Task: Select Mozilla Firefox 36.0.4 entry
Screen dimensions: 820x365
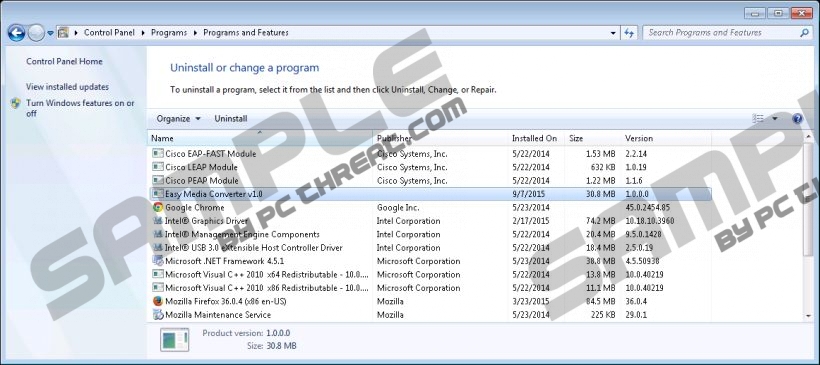Action: pyautogui.click(x=430, y=301)
